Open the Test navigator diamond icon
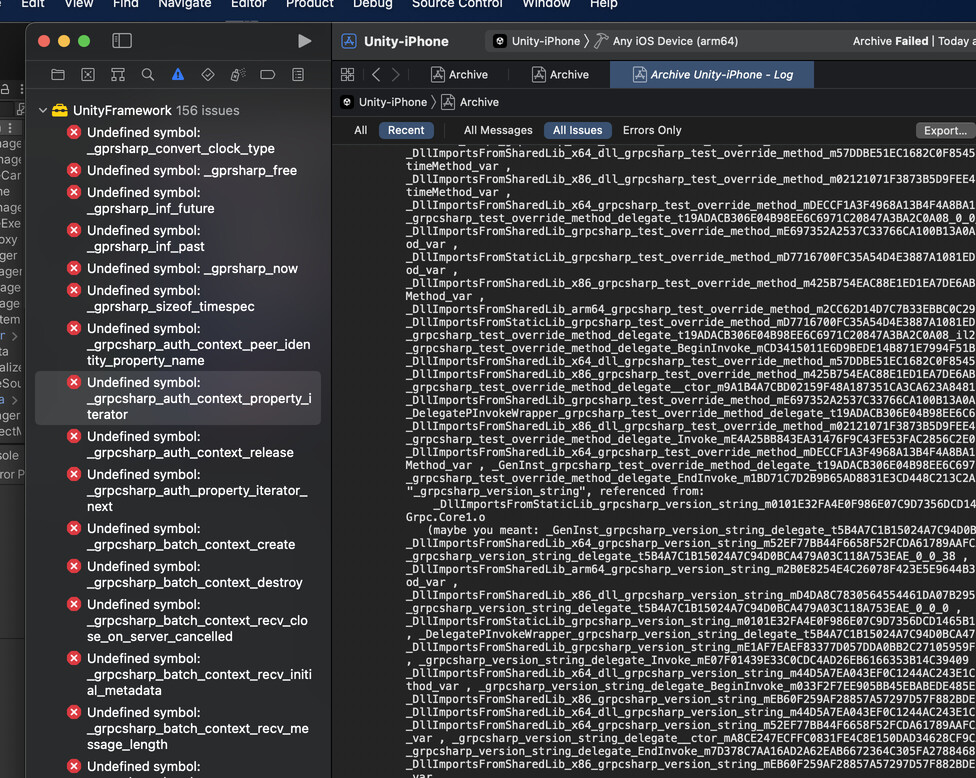Screen dimensions: 976x778 tap(208, 75)
